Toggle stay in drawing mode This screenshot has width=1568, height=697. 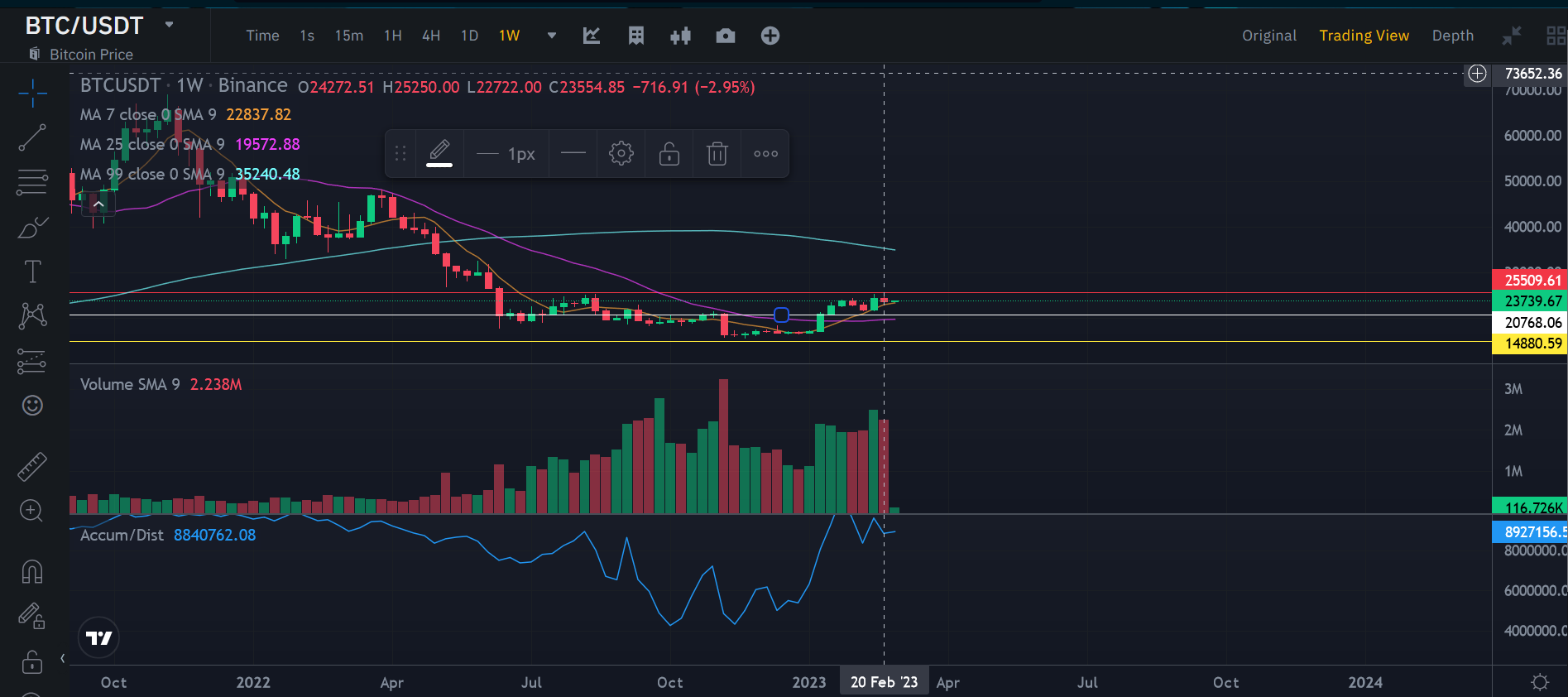[x=31, y=616]
